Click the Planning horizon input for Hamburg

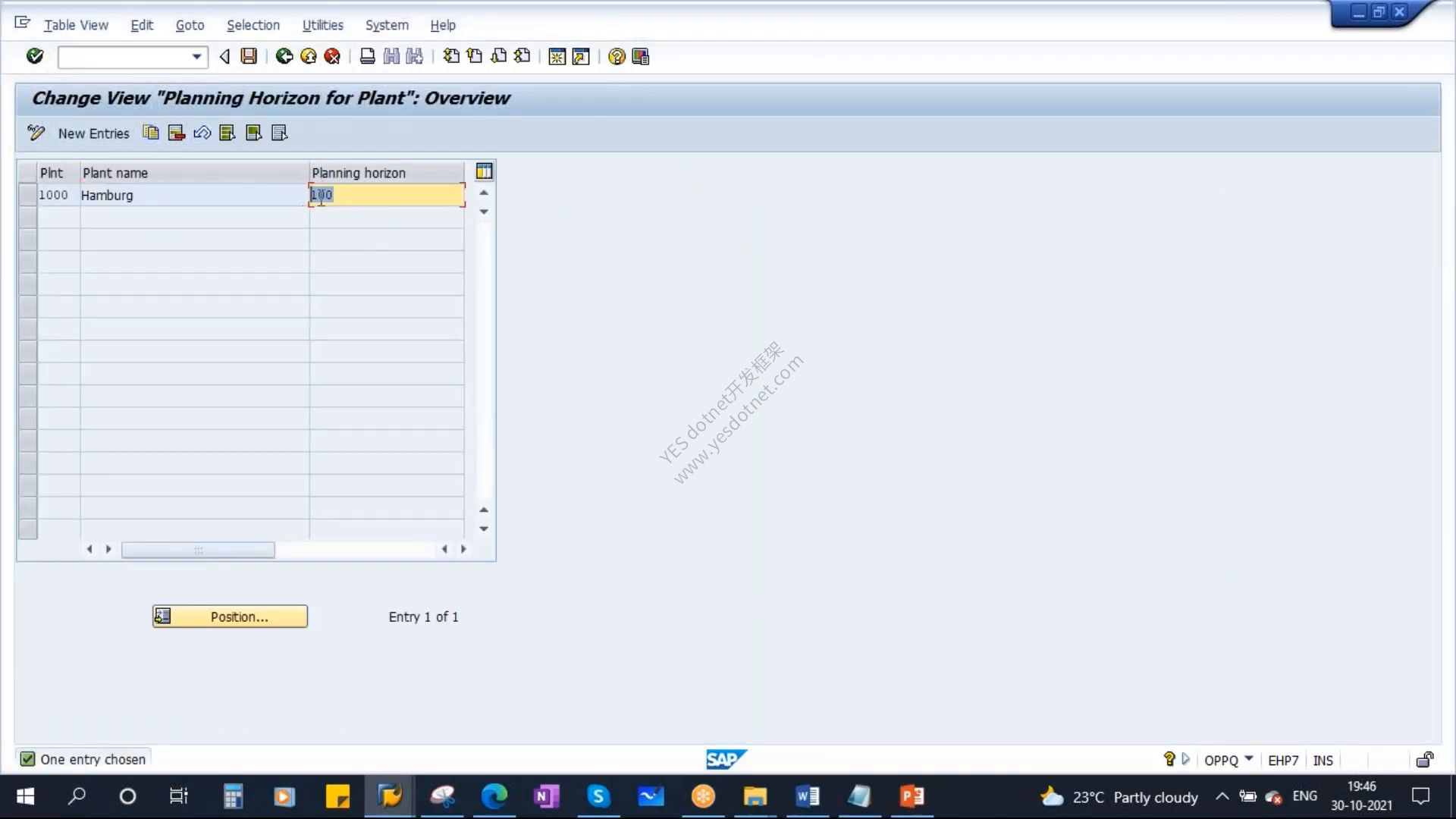[387, 195]
